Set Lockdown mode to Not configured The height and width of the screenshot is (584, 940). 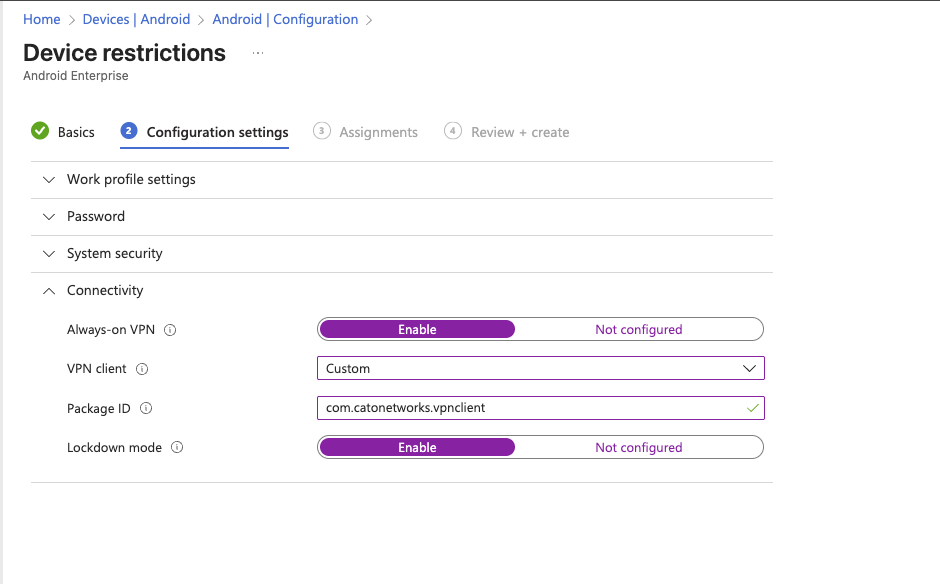click(638, 447)
